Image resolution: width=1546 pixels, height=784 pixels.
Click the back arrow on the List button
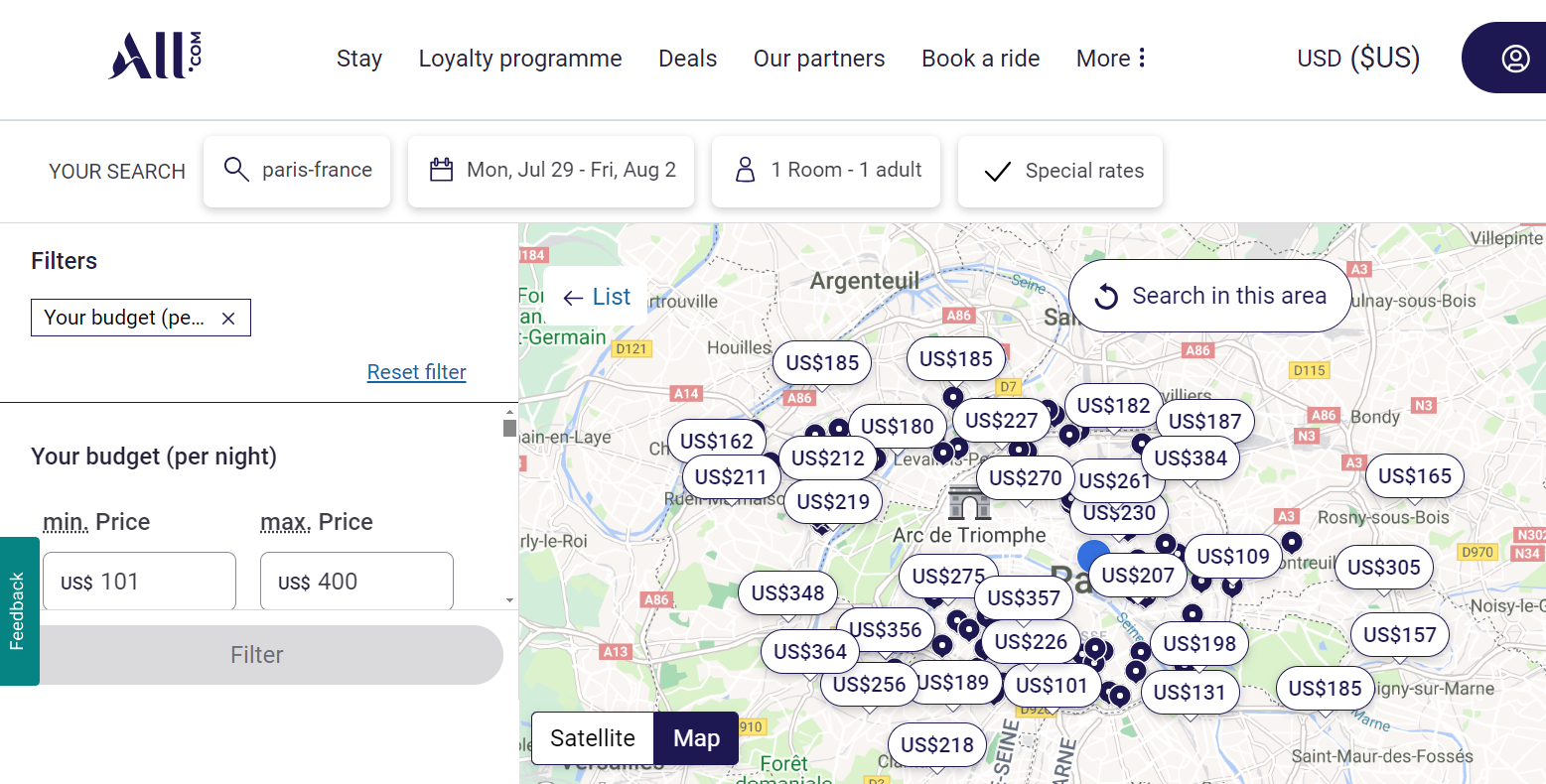click(x=574, y=296)
